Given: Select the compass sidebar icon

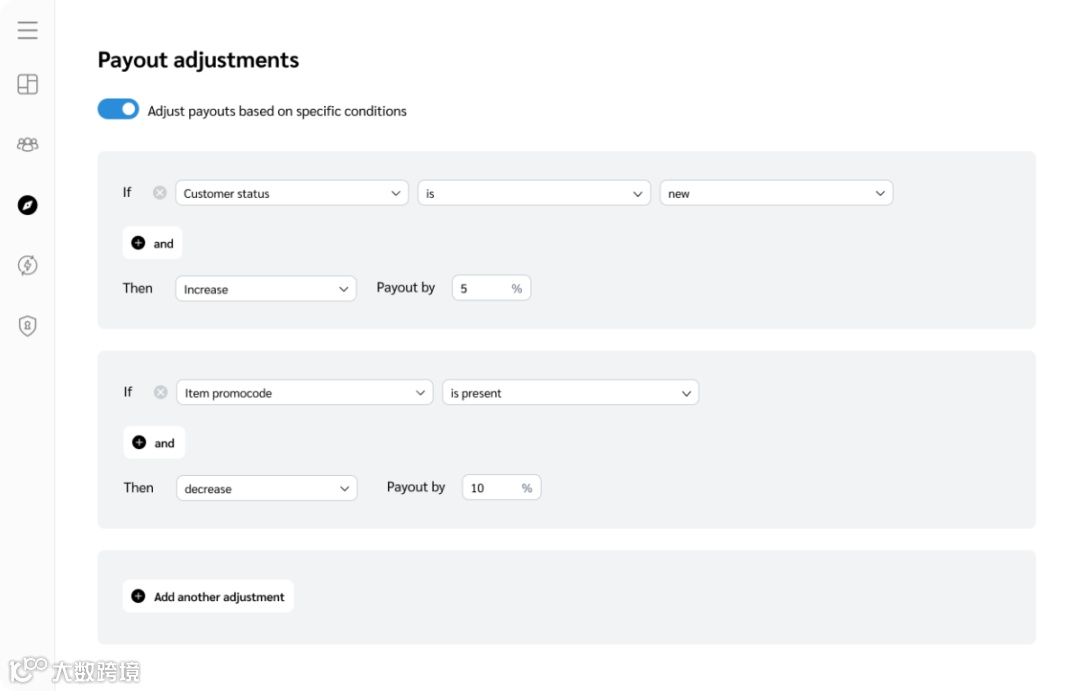Looking at the screenshot, I should point(28,205).
